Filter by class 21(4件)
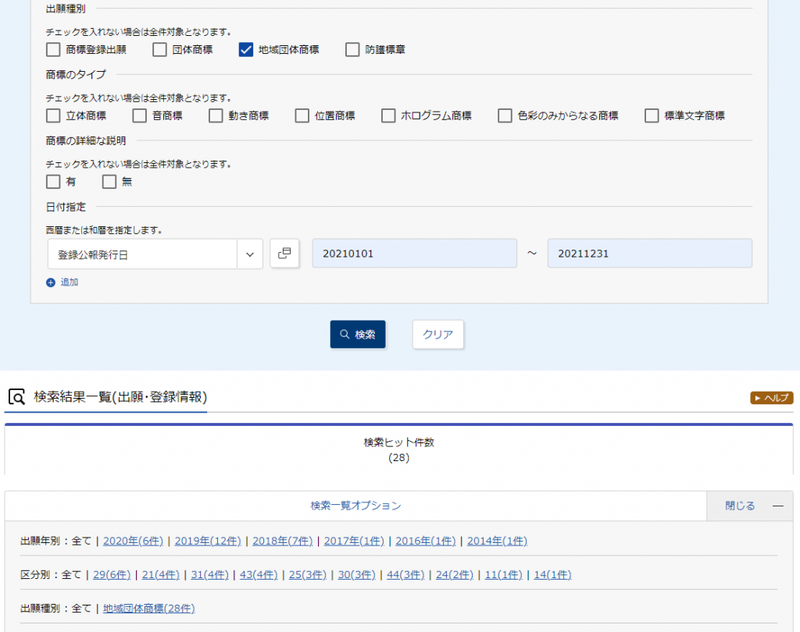The height and width of the screenshot is (632, 800). (161, 574)
